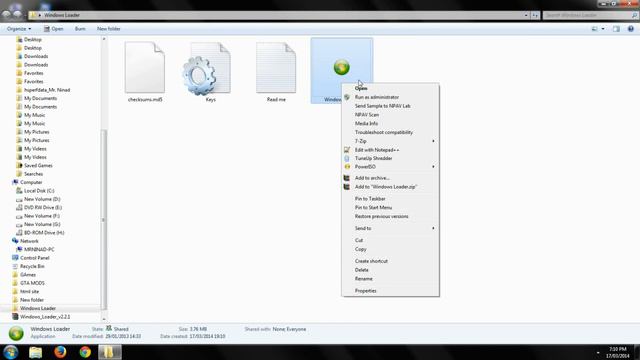Toggle the preview pane icon in the toolbar
The width and height of the screenshot is (640, 360).
pos(616,29)
